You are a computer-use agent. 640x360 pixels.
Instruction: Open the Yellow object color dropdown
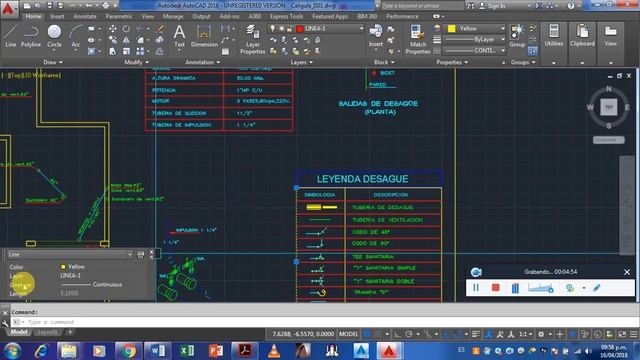(x=502, y=29)
